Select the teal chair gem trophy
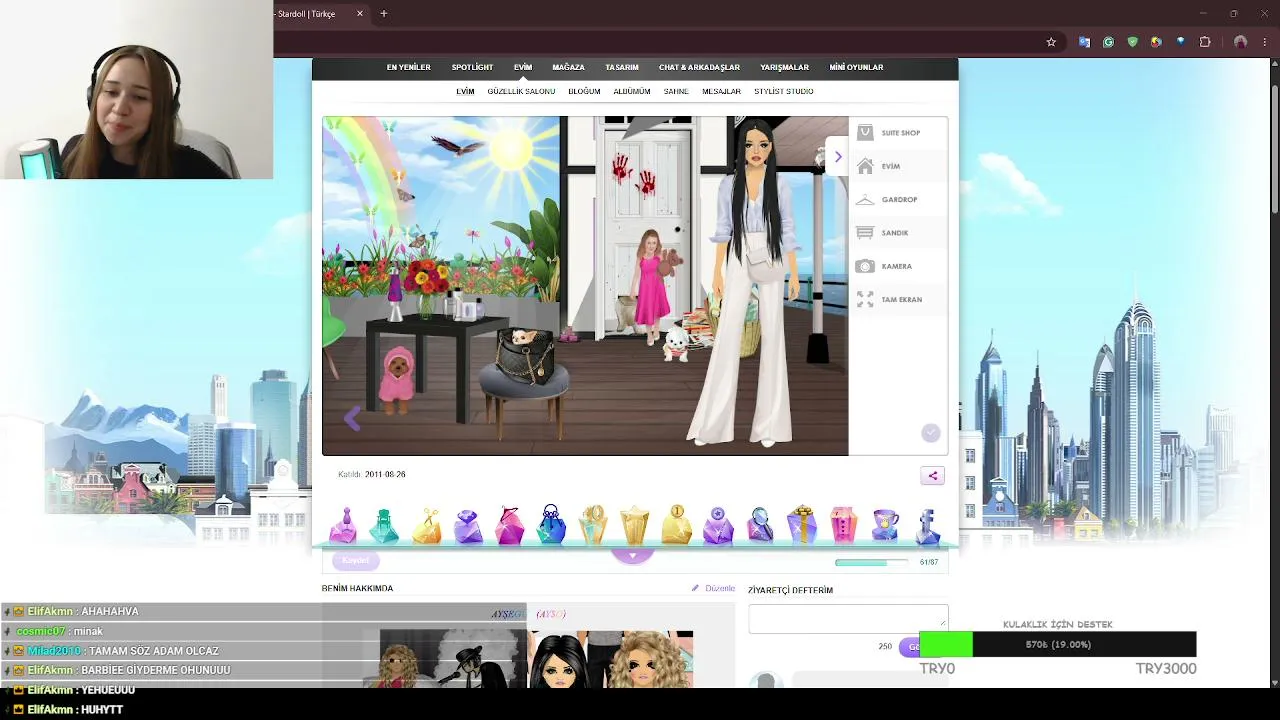Image resolution: width=1280 pixels, height=720 pixels. (384, 525)
